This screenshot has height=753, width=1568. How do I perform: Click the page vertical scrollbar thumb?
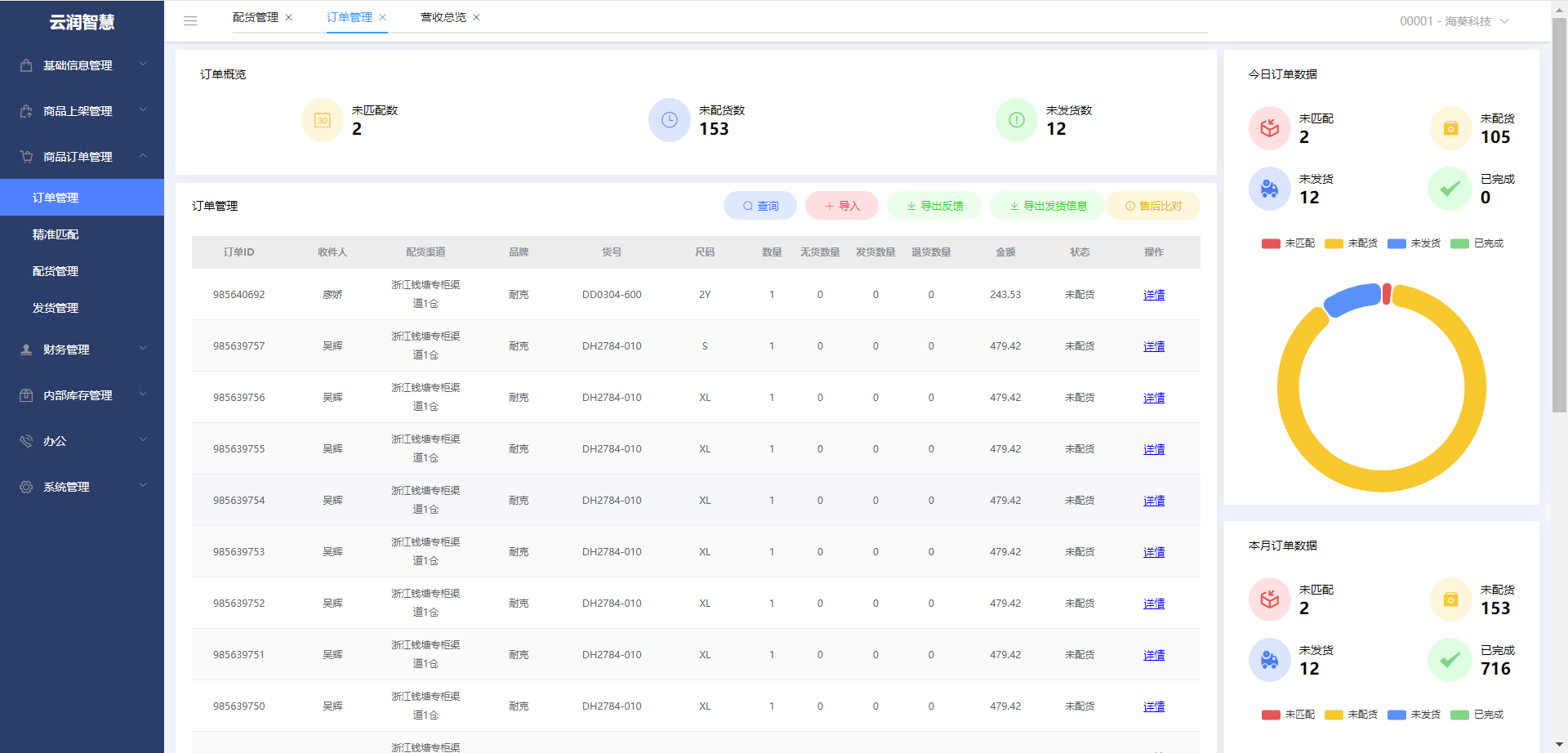(x=1559, y=216)
